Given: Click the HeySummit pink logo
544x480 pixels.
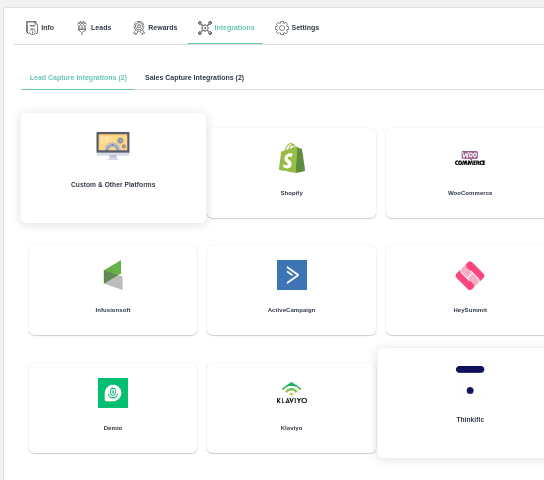Looking at the screenshot, I should click(x=470, y=275).
